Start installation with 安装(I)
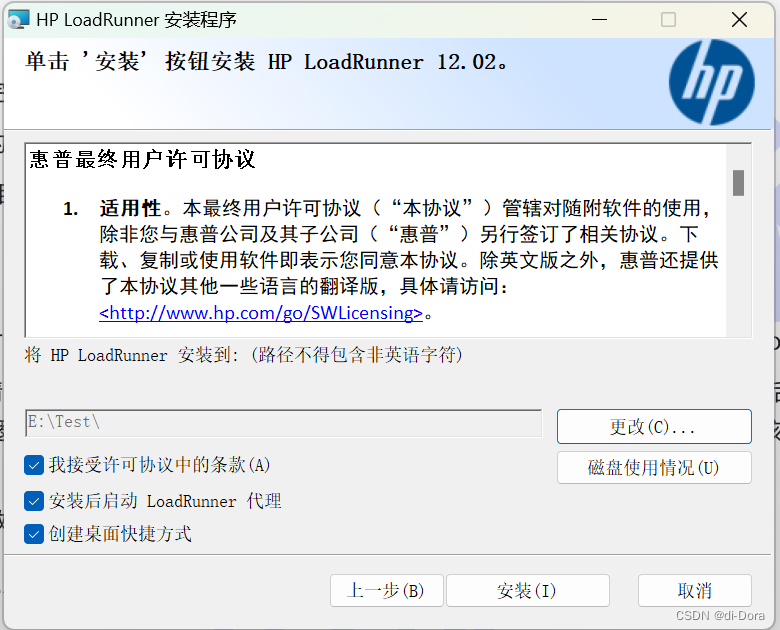Viewport: 780px width, 630px height. [x=528, y=591]
